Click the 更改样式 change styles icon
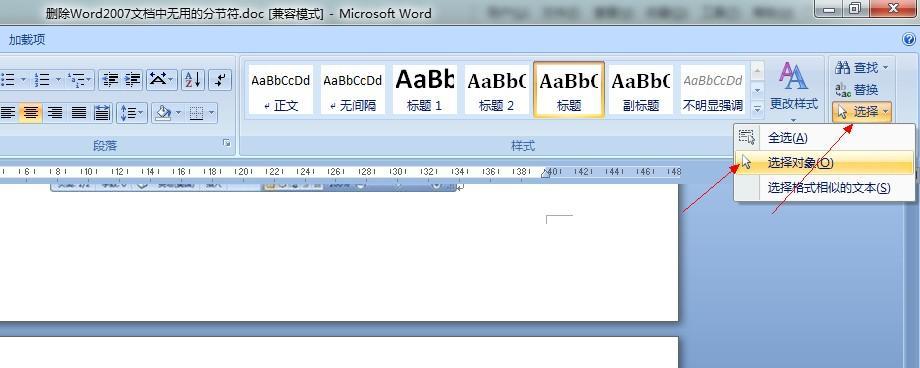This screenshot has width=920, height=368. click(x=793, y=88)
